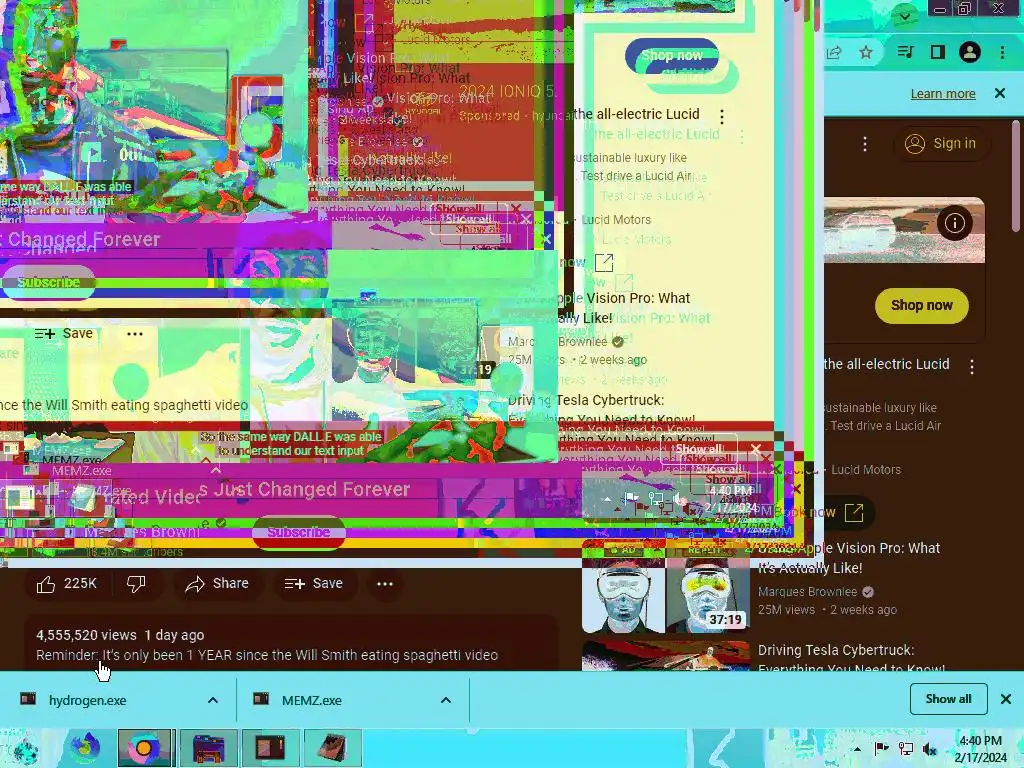Open ad options menu beside all-electric Lucid
Viewport: 1024px width, 768px height.
click(972, 367)
